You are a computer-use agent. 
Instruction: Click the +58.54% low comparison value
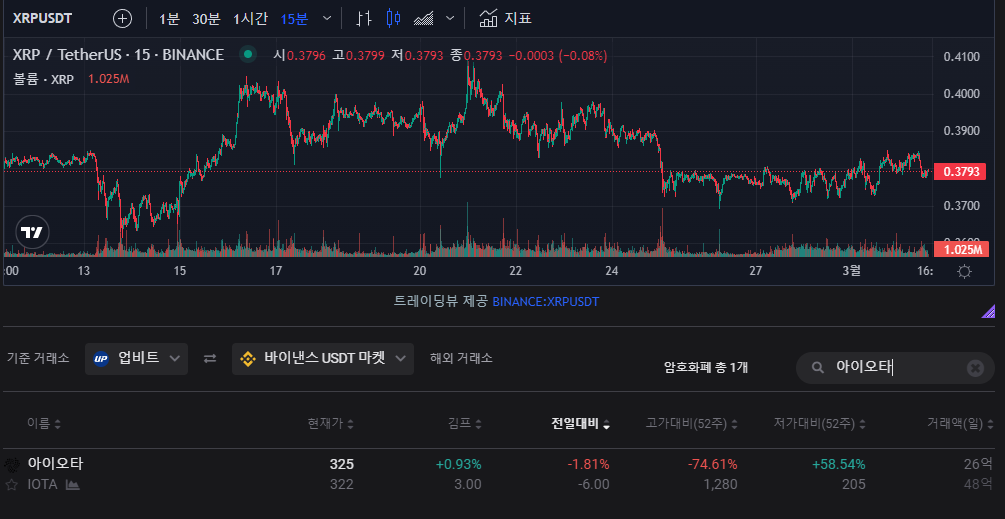pyautogui.click(x=838, y=464)
